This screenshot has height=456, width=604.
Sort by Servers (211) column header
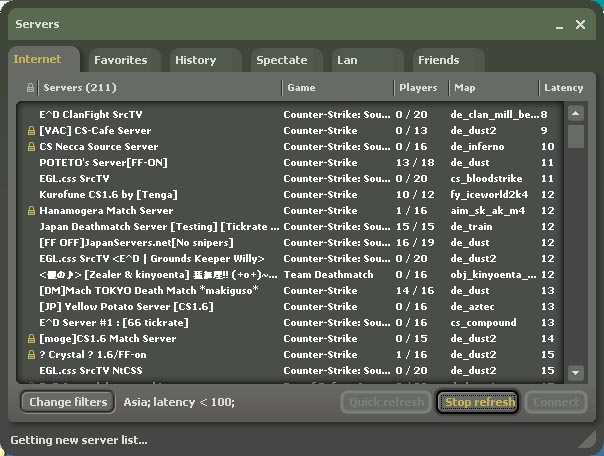160,88
